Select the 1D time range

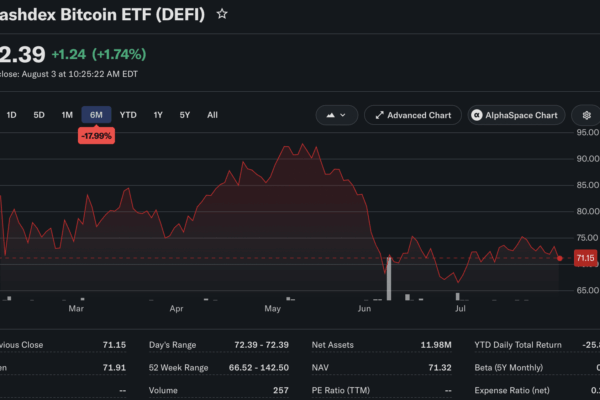click(11, 115)
